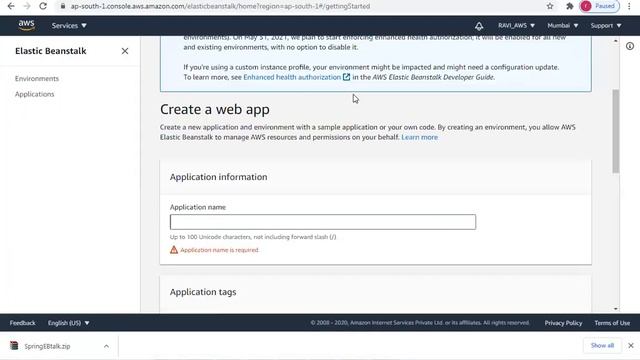Close the Elastic Beanstalk side panel

coord(125,51)
